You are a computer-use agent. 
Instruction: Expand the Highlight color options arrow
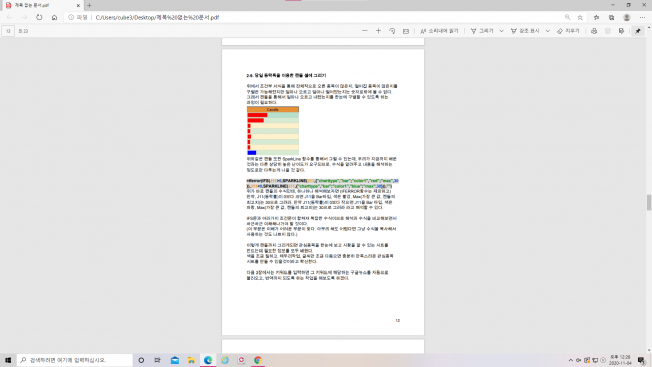point(548,31)
